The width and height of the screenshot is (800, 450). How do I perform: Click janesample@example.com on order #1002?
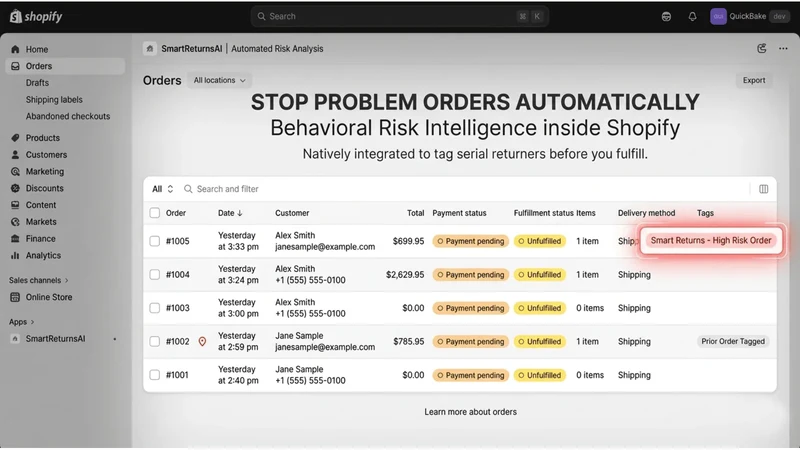pyautogui.click(x=325, y=347)
